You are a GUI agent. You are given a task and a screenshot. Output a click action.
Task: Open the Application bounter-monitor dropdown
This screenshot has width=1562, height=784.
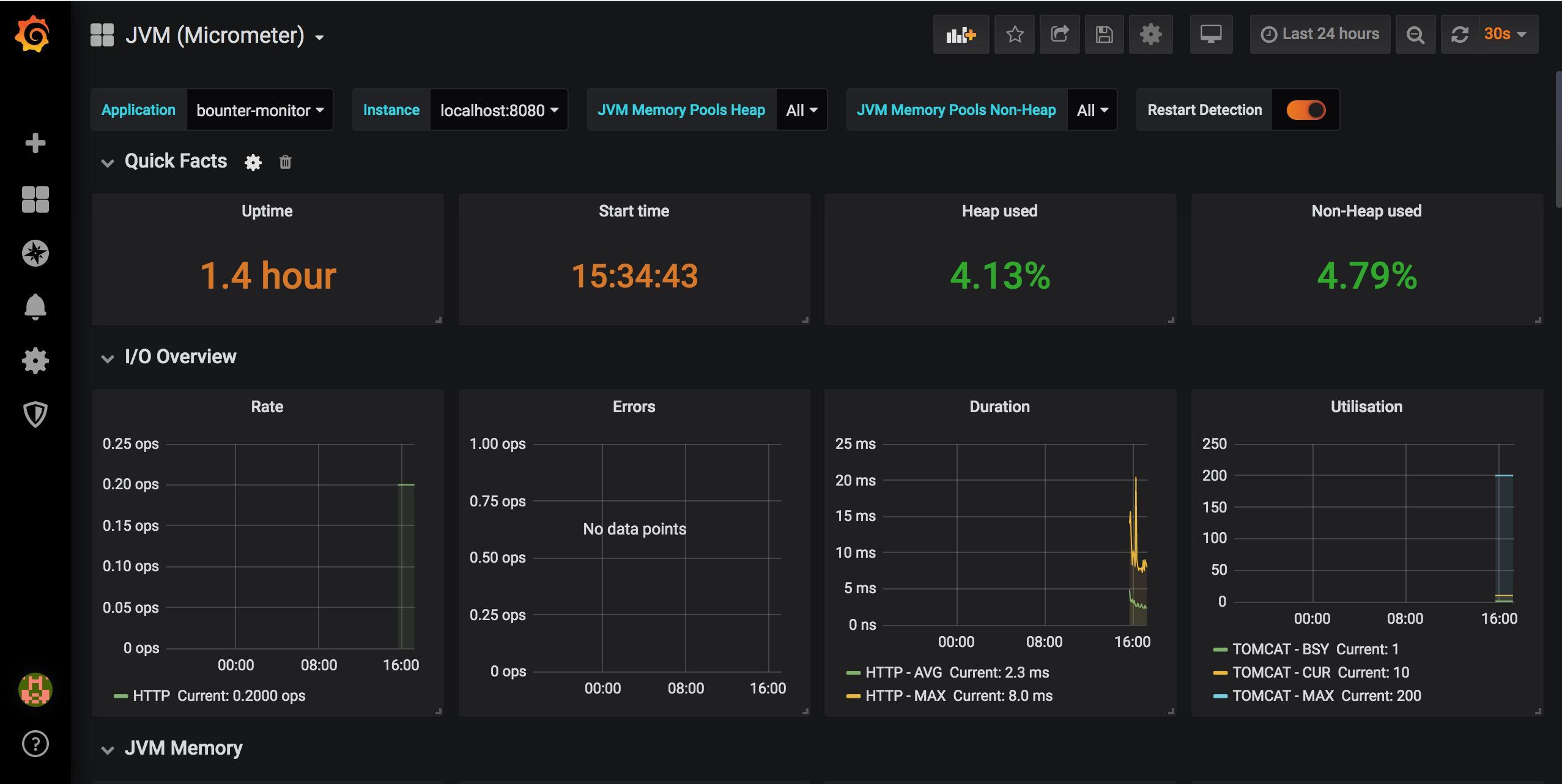260,110
